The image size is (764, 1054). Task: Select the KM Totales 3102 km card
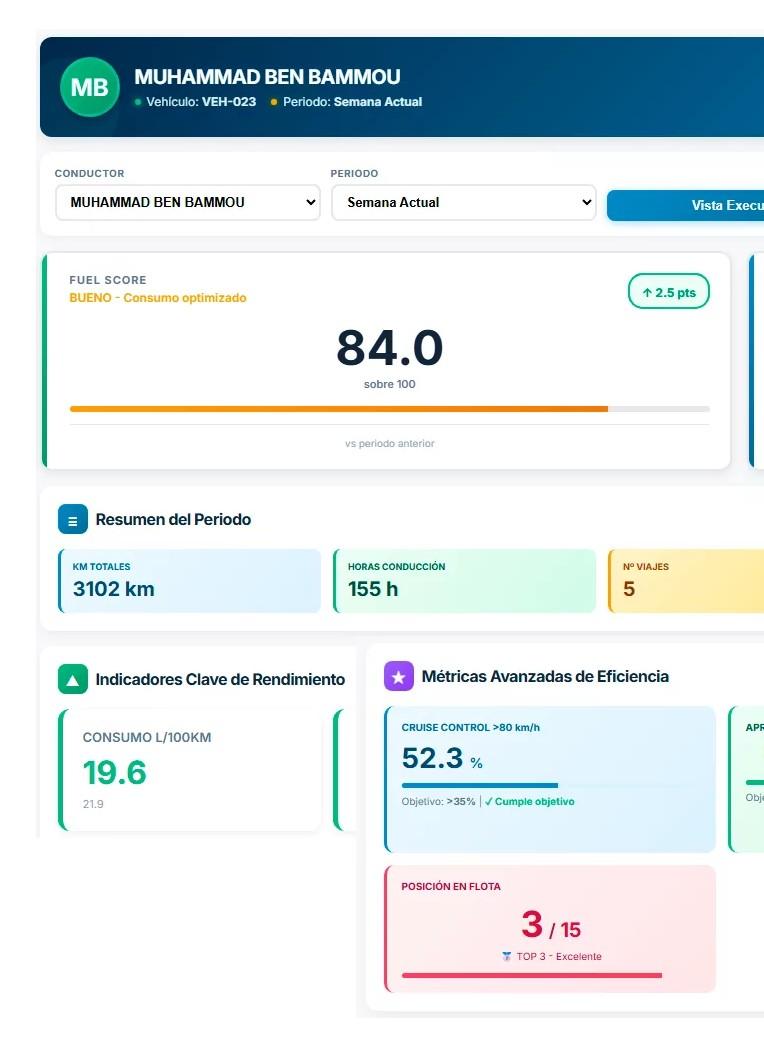click(189, 581)
